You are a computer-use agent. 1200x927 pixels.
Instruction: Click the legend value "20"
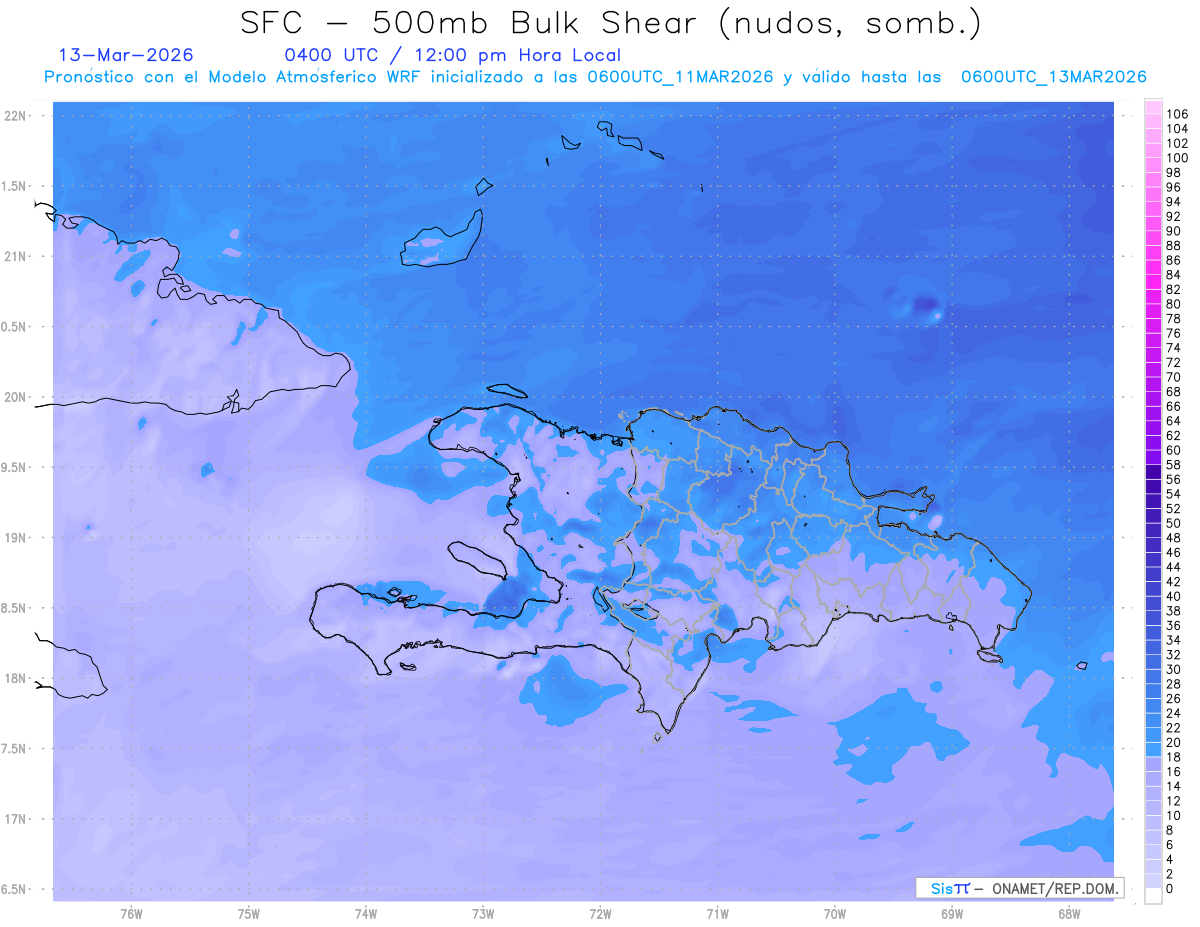pyautogui.click(x=1174, y=743)
